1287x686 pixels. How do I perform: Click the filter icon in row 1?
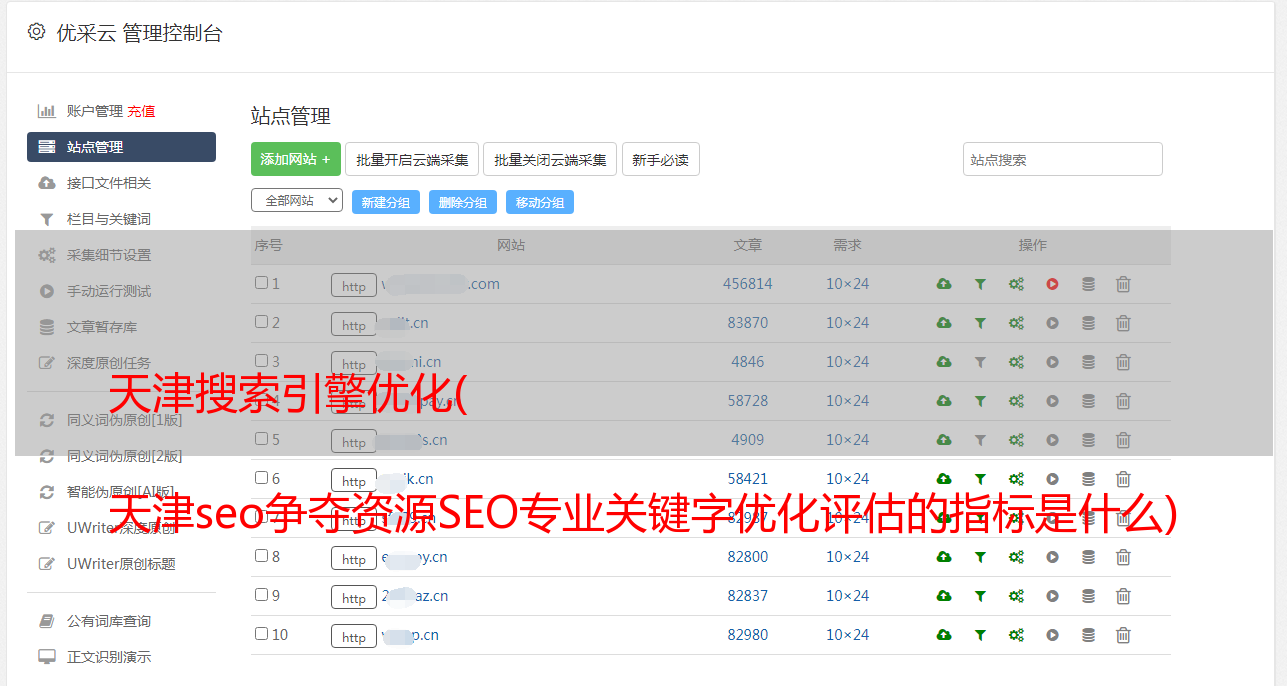click(980, 284)
